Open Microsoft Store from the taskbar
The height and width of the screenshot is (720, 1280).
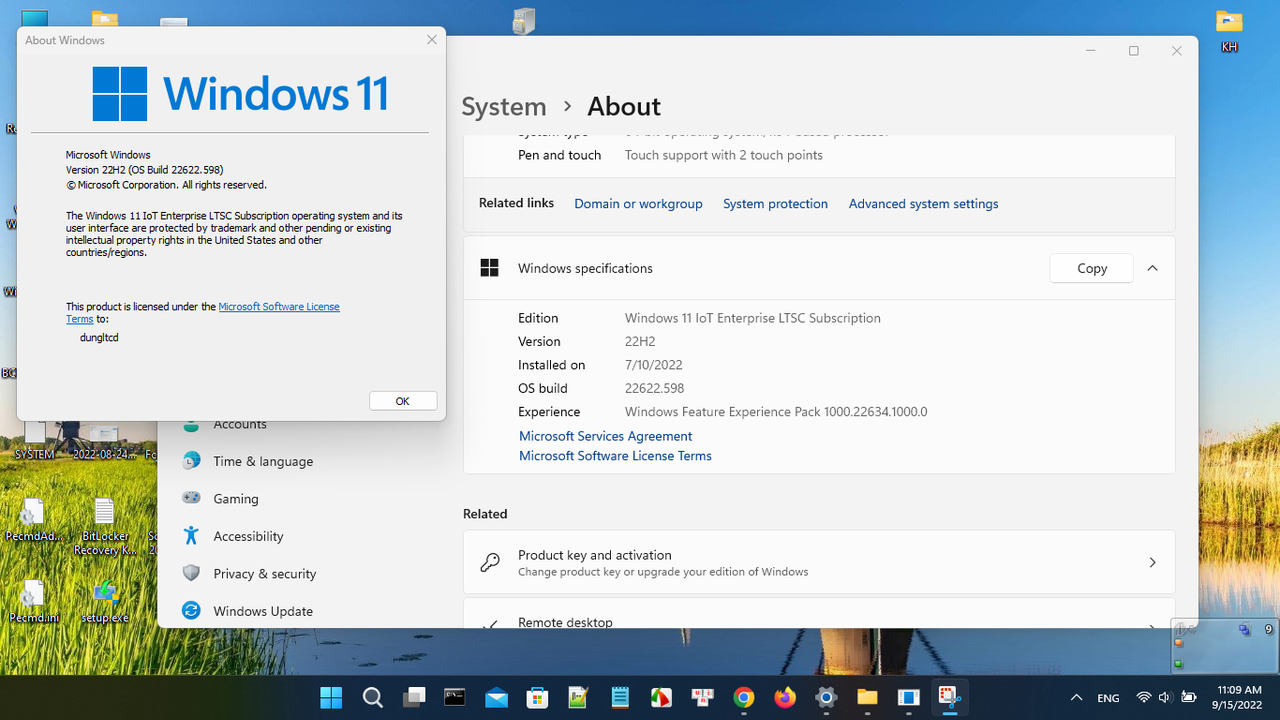click(x=537, y=697)
